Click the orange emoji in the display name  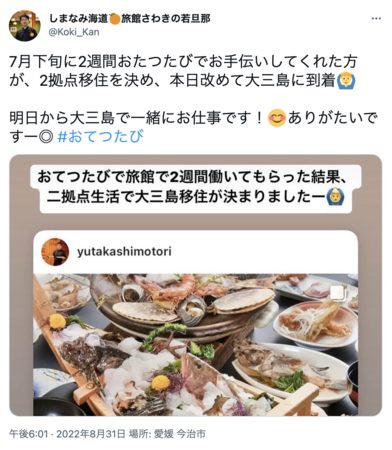pyautogui.click(x=115, y=19)
